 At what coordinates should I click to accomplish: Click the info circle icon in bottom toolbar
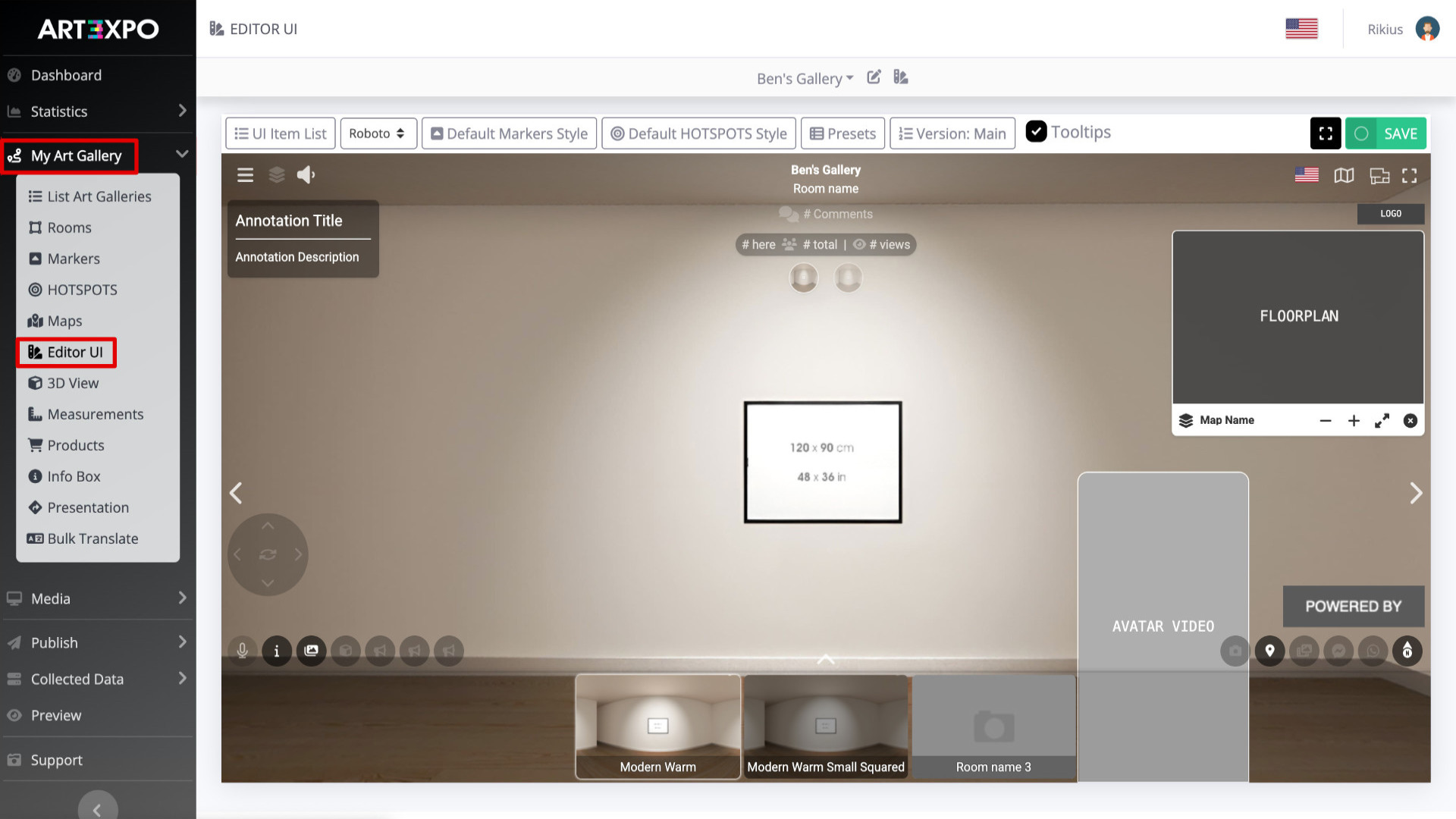[277, 651]
